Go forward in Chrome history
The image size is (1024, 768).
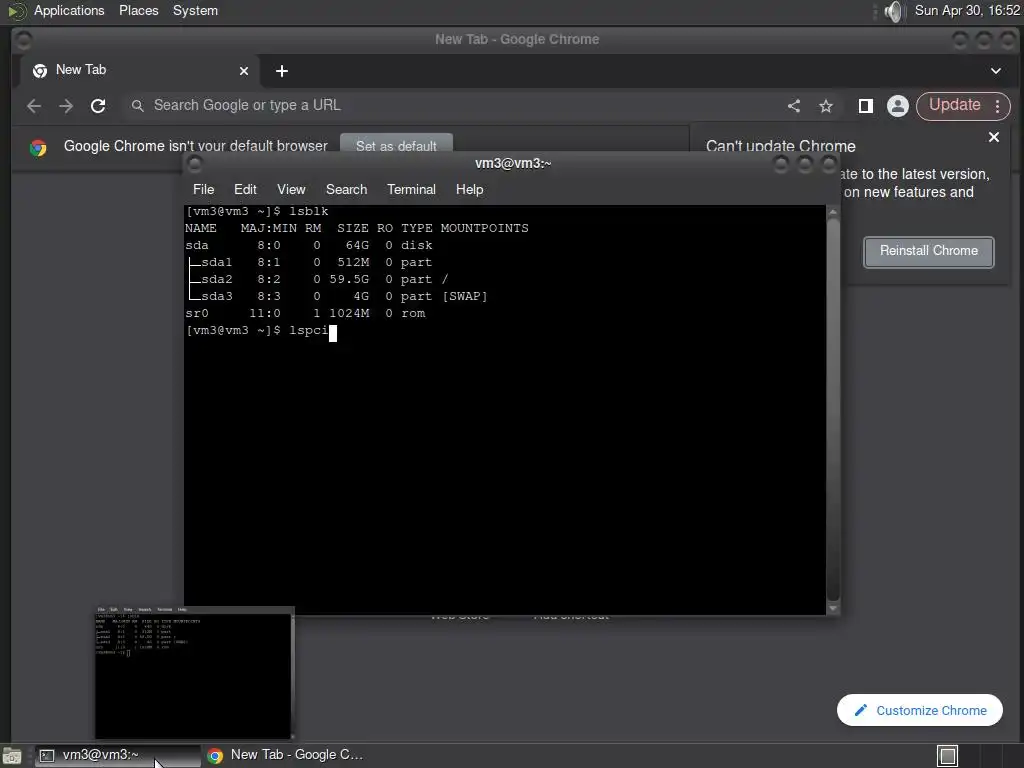66,106
